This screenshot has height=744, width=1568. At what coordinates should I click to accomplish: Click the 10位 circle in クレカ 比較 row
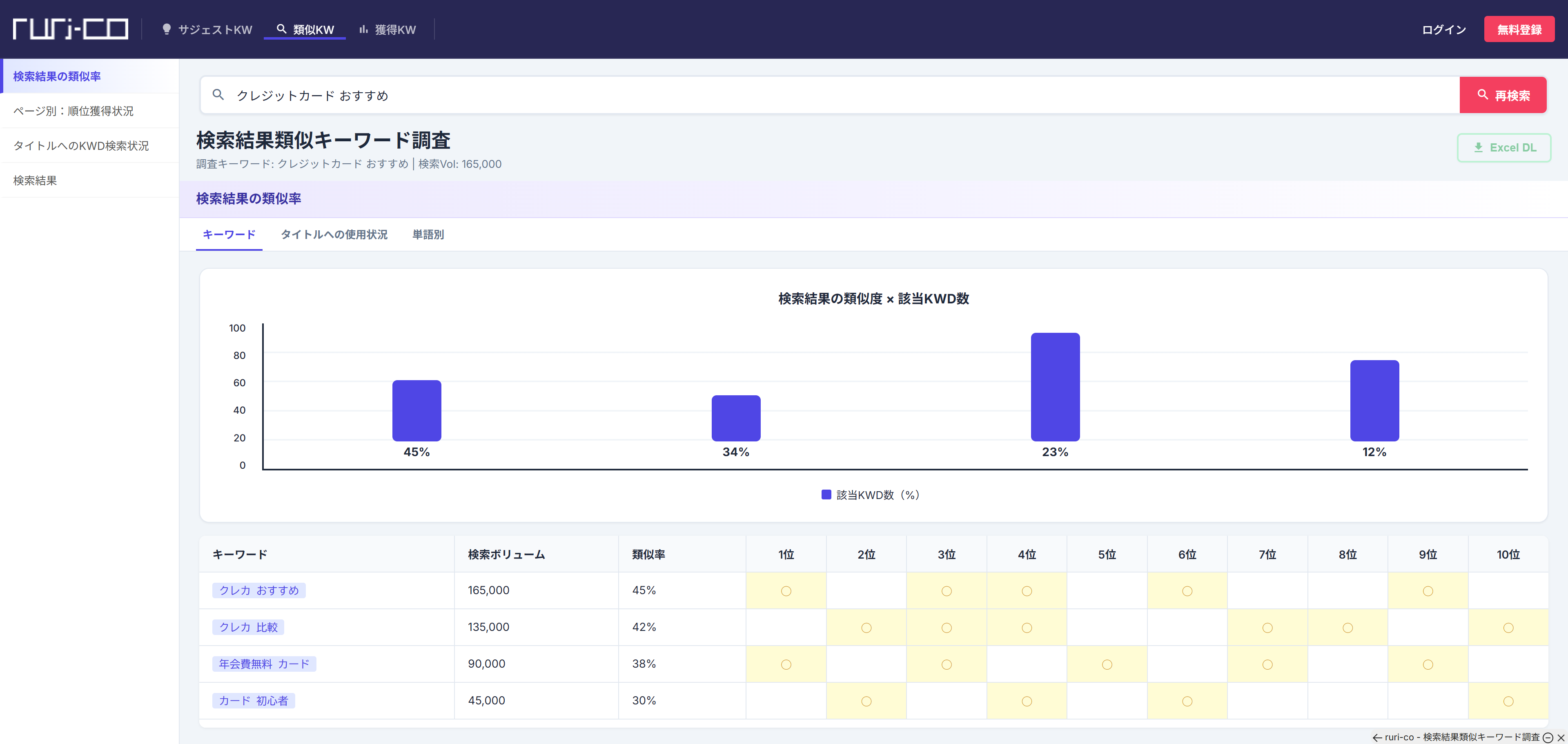pos(1508,628)
